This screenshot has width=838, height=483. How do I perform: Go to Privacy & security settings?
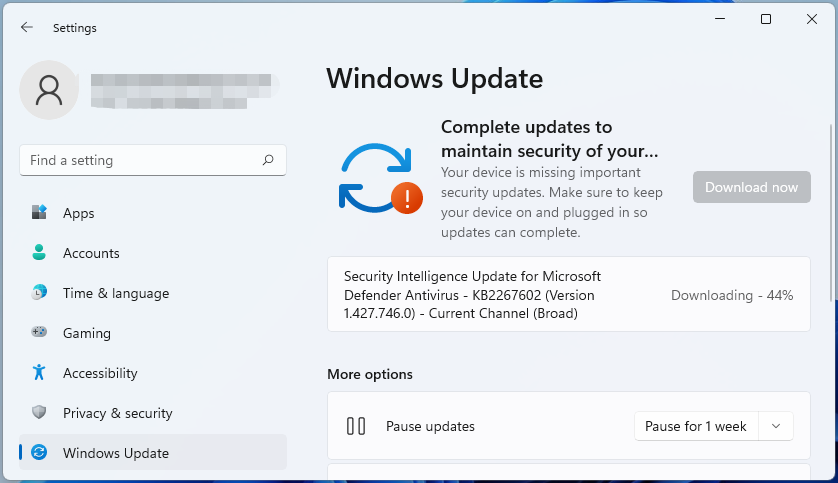point(117,413)
